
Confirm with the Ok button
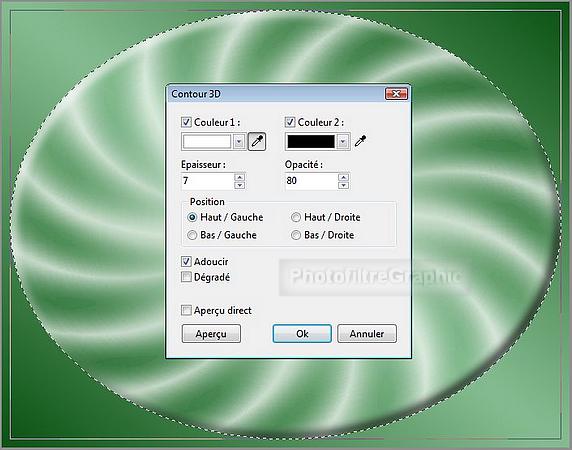coord(302,334)
